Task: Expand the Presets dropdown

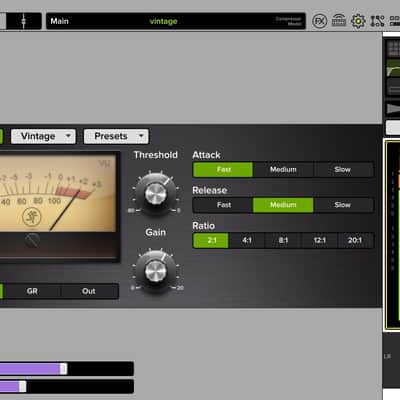Action: click(116, 136)
